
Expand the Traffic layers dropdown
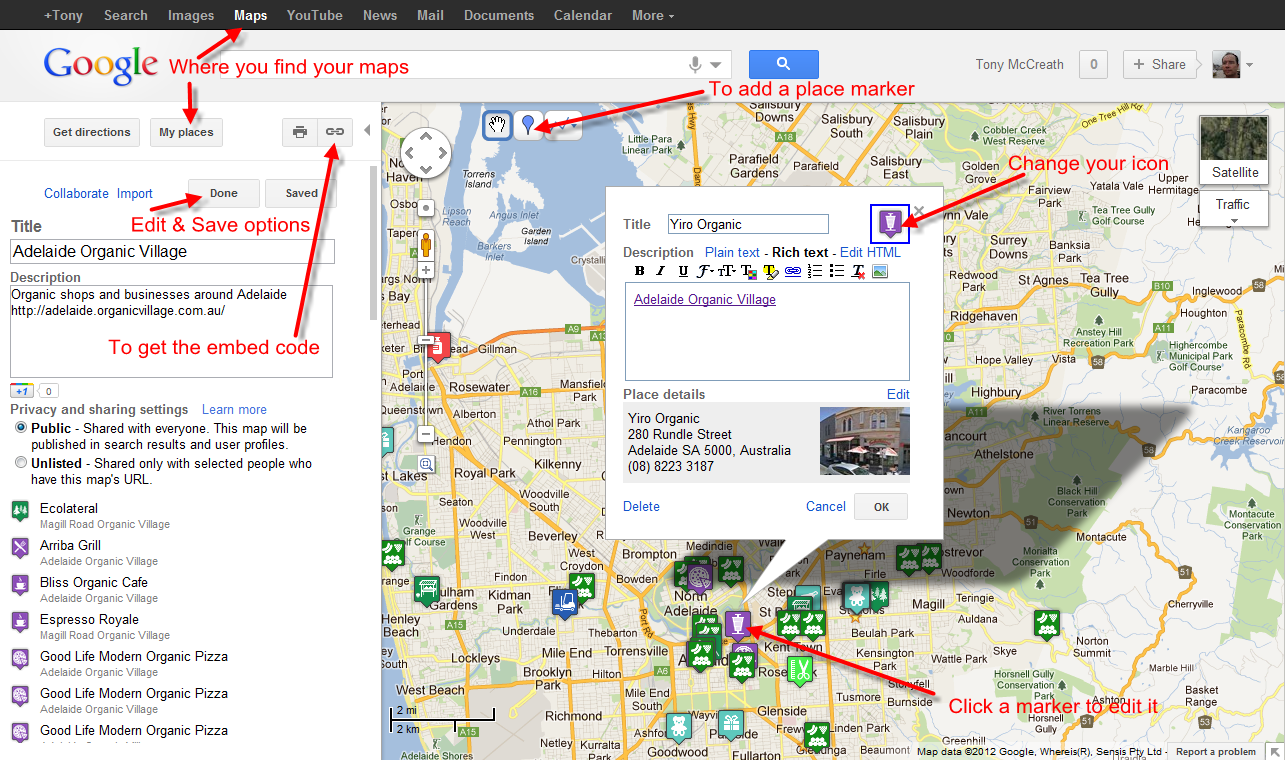pos(1233,210)
